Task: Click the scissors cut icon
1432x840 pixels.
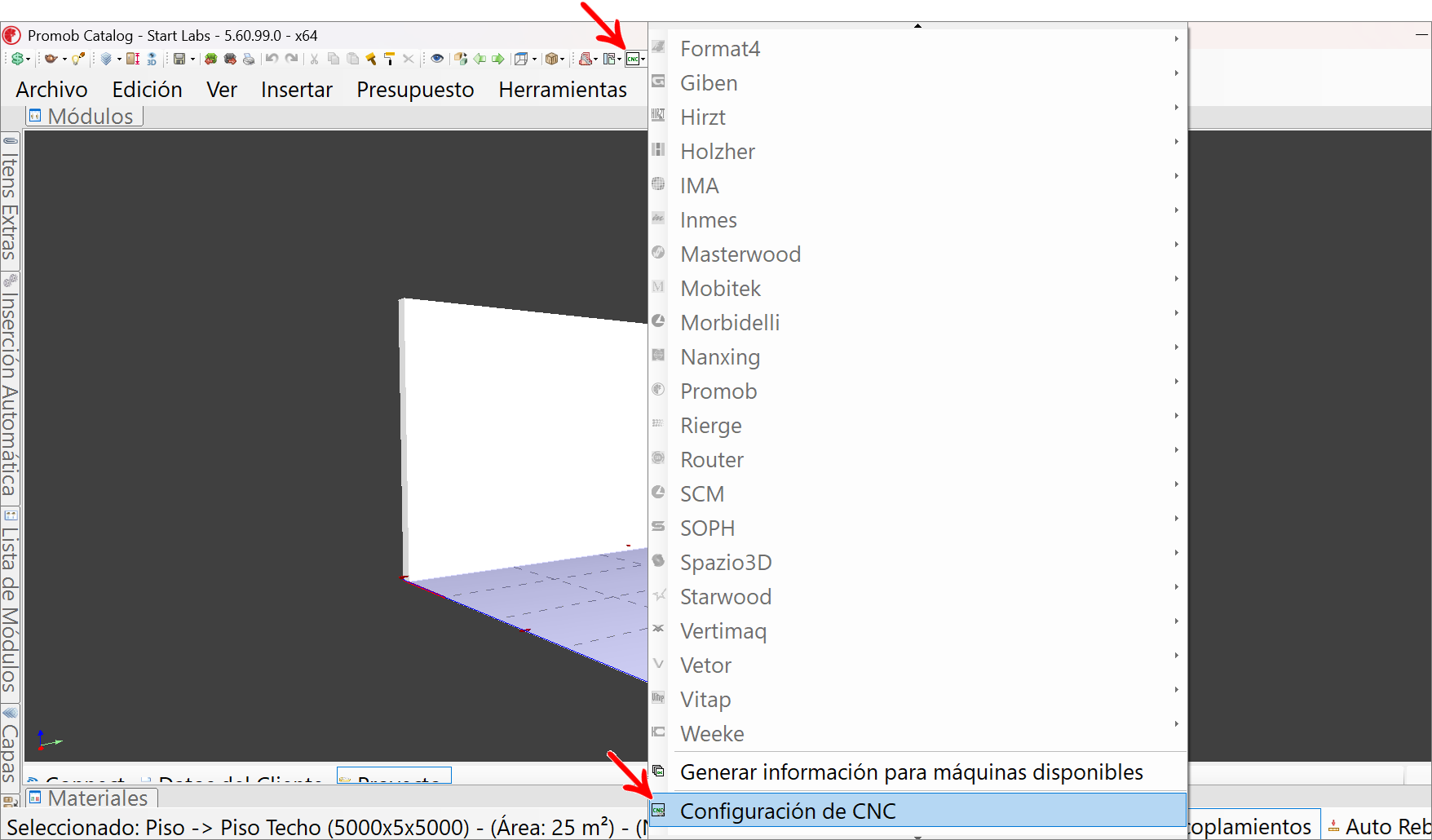Action: click(x=314, y=59)
